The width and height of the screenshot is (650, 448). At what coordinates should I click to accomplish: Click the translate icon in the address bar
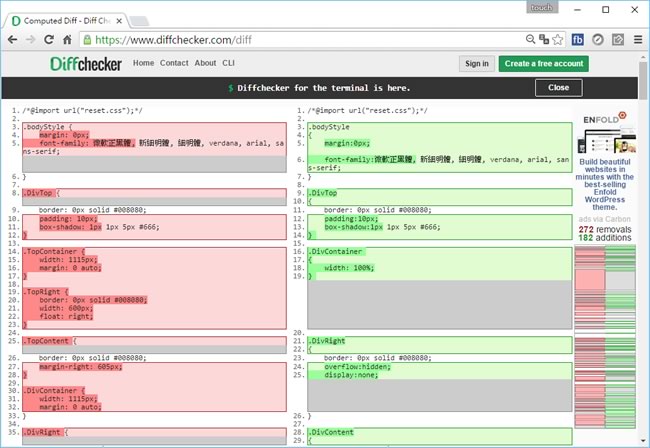[x=544, y=39]
